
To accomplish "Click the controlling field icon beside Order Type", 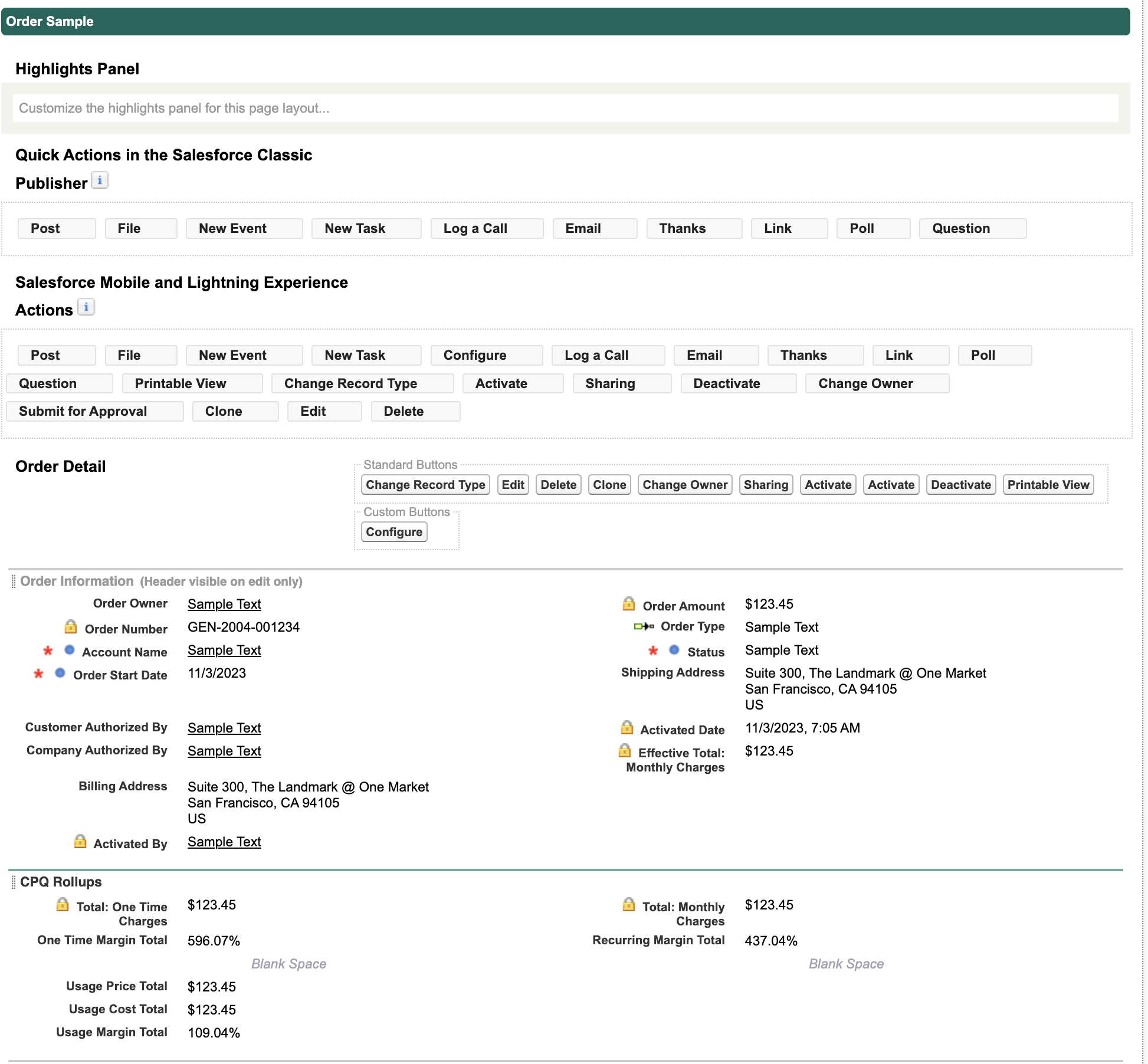I will pos(644,626).
